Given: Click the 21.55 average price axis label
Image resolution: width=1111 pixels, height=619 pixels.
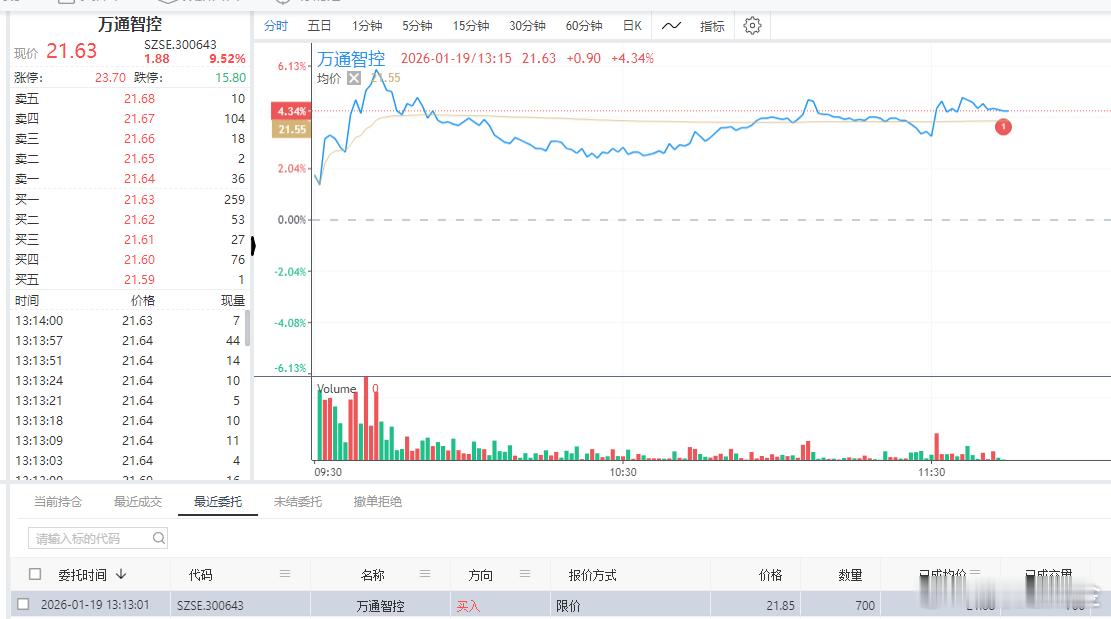Looking at the screenshot, I should [291, 129].
